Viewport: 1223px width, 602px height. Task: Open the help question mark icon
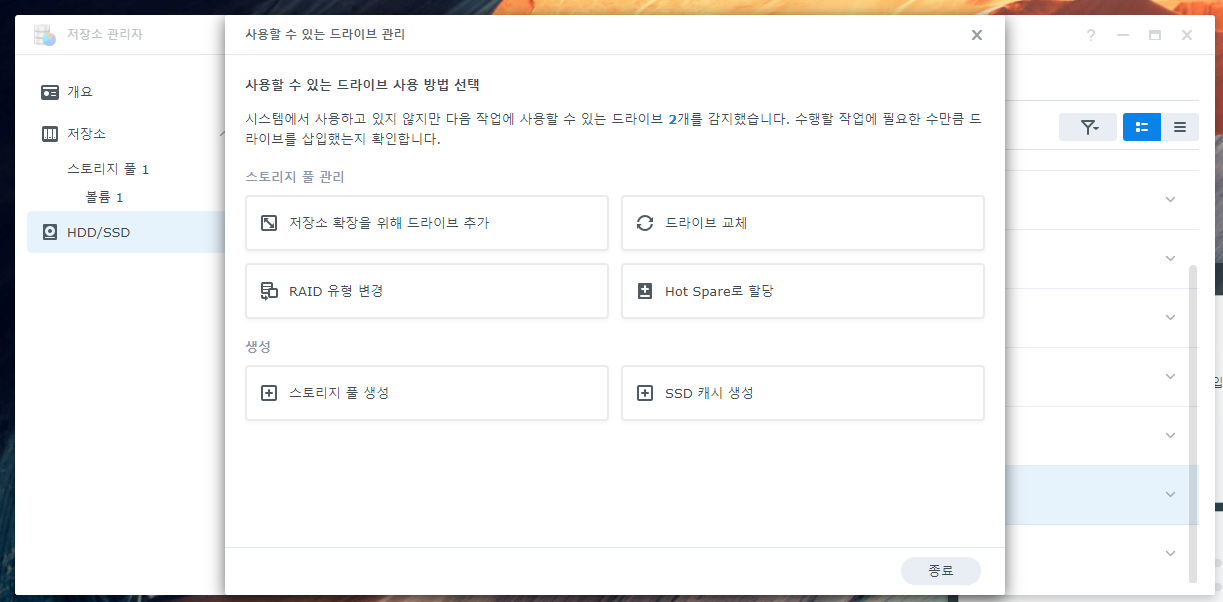coord(1091,35)
